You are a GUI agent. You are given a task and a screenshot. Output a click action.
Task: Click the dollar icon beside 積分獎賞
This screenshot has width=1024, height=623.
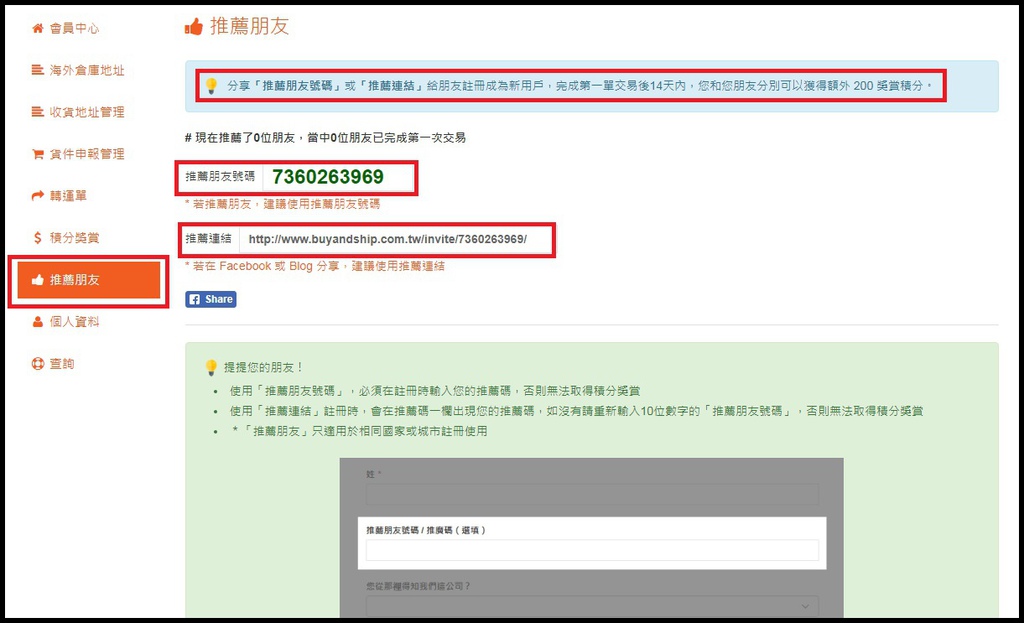tap(38, 238)
